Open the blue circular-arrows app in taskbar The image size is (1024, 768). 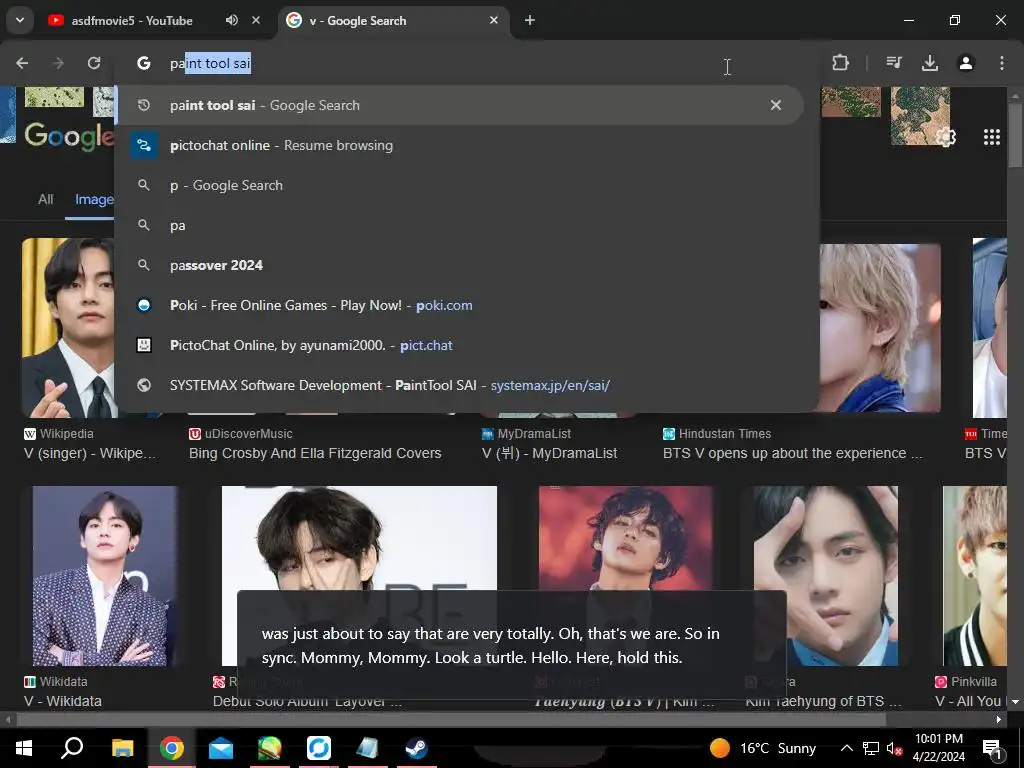[x=319, y=748]
